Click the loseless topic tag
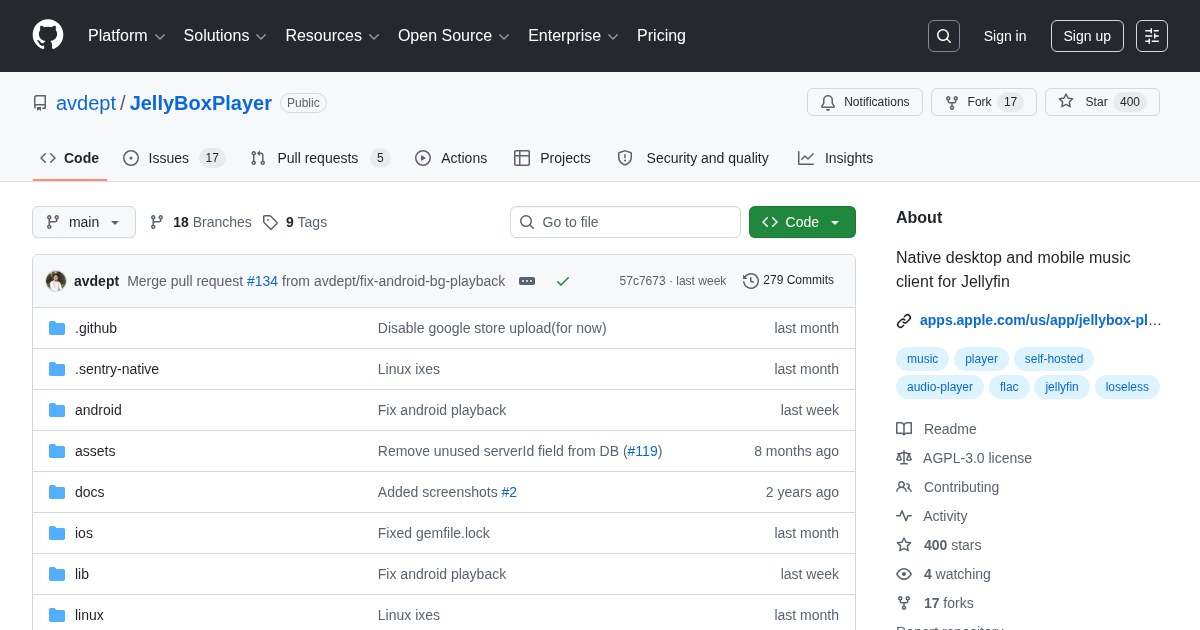This screenshot has width=1200, height=630. point(1127,387)
